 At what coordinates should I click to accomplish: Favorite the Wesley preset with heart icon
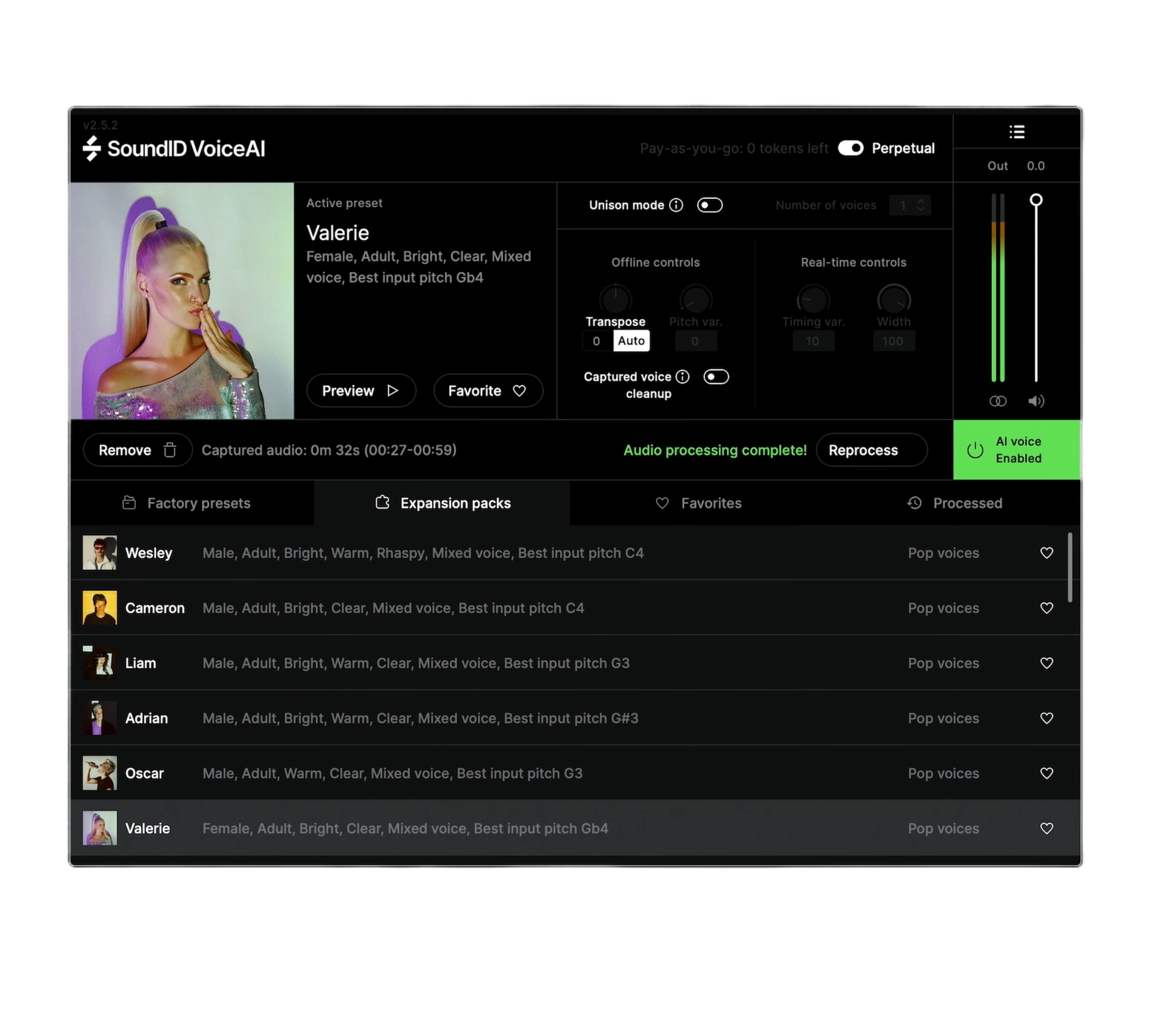pyautogui.click(x=1046, y=553)
